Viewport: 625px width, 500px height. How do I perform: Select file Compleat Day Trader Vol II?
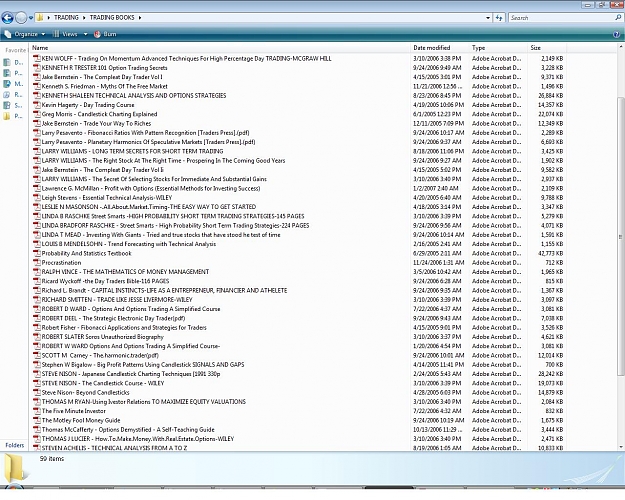[103, 170]
